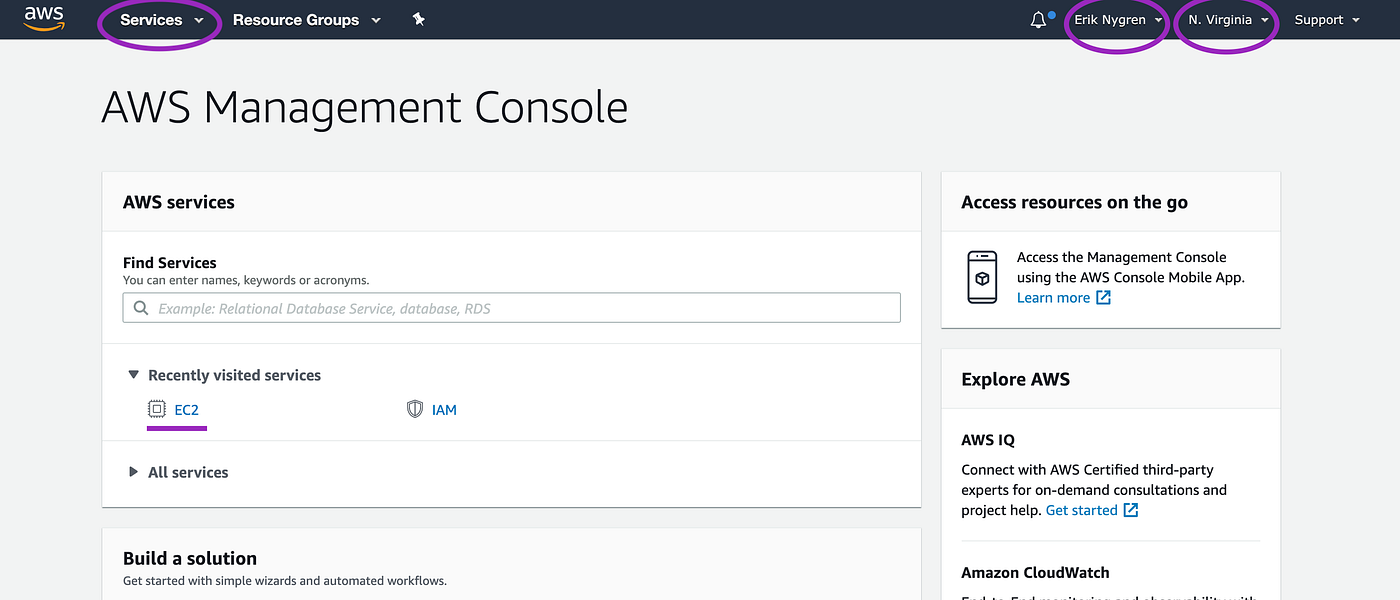
Task: Expand the All services section
Action: [178, 472]
